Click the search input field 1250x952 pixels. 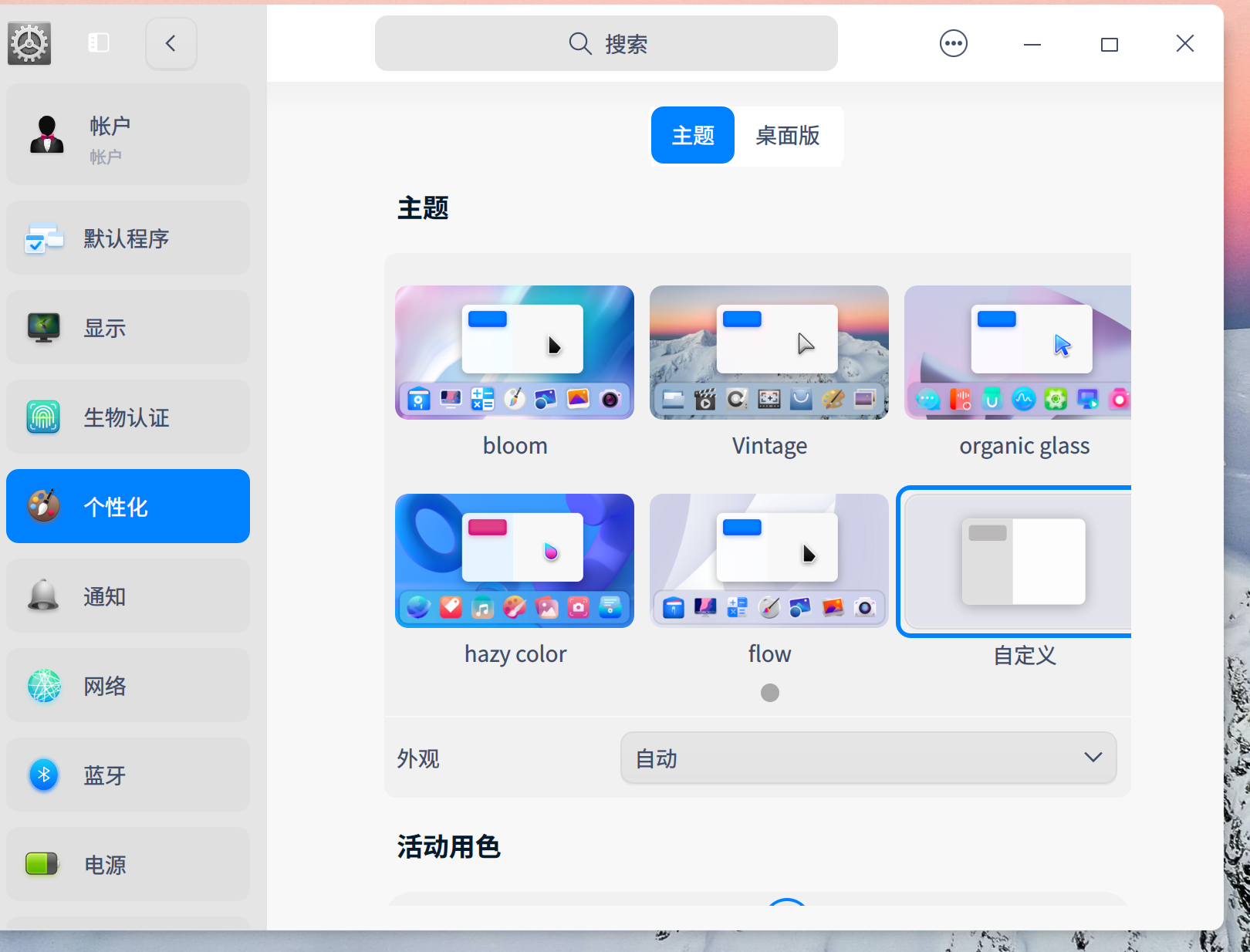coord(606,43)
